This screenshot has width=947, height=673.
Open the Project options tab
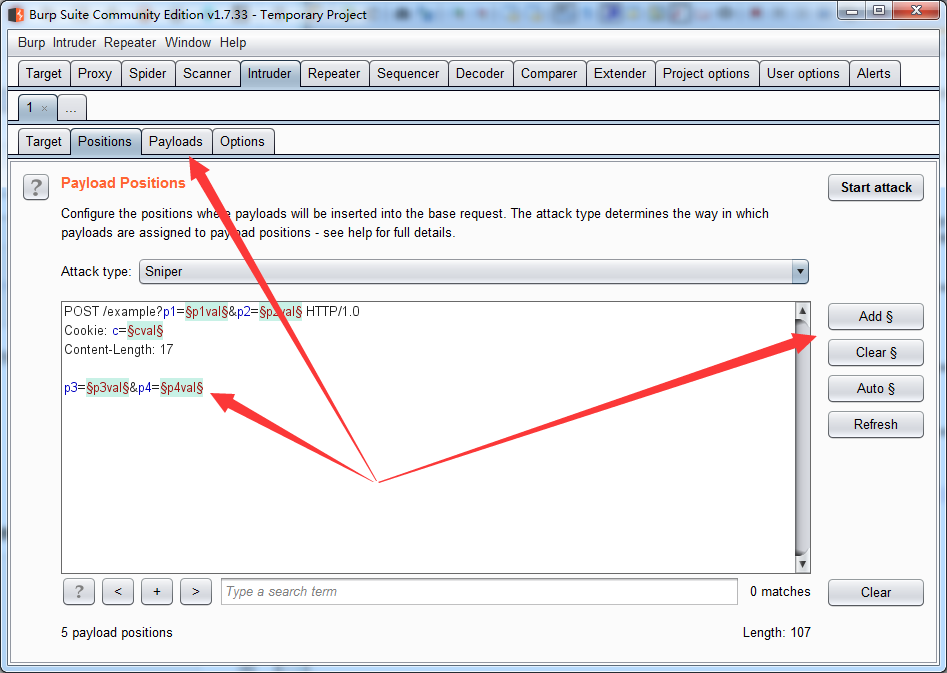pos(706,74)
